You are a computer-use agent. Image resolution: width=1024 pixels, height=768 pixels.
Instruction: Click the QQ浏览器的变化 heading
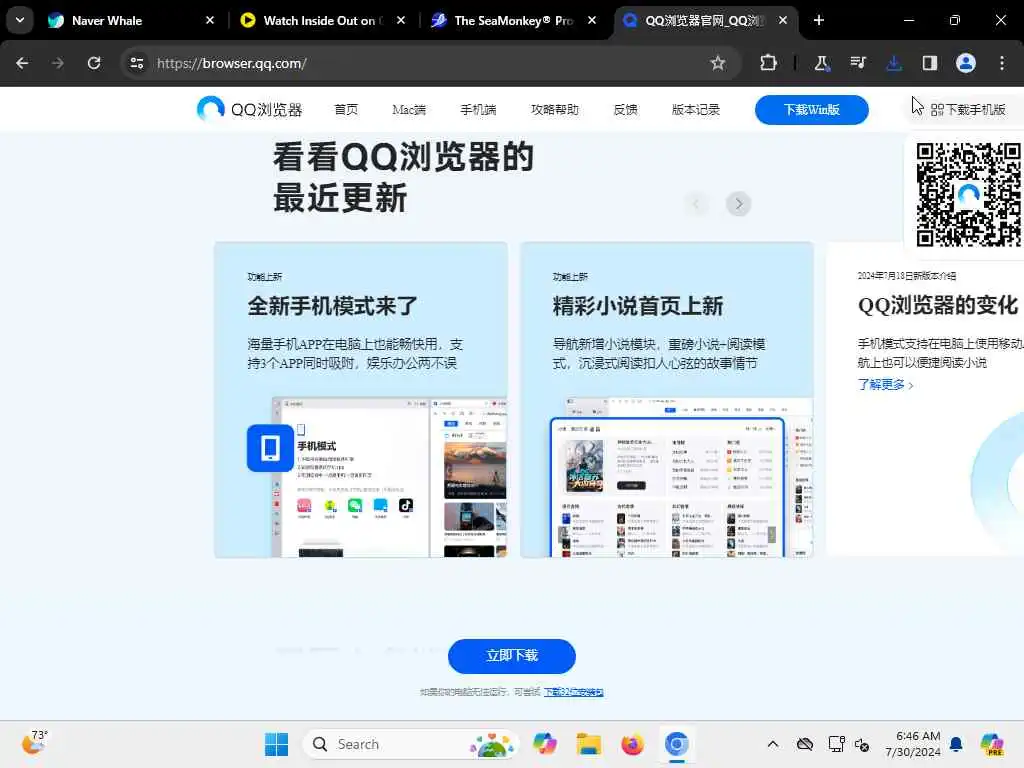click(x=938, y=306)
